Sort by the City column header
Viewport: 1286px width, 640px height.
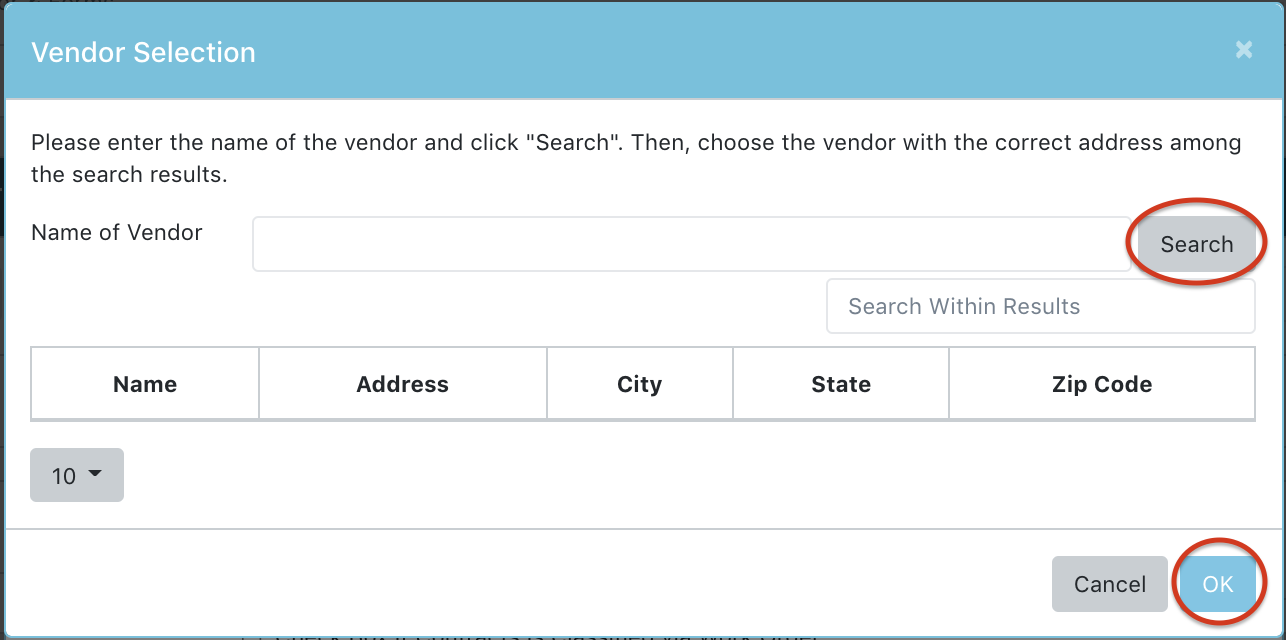[640, 384]
